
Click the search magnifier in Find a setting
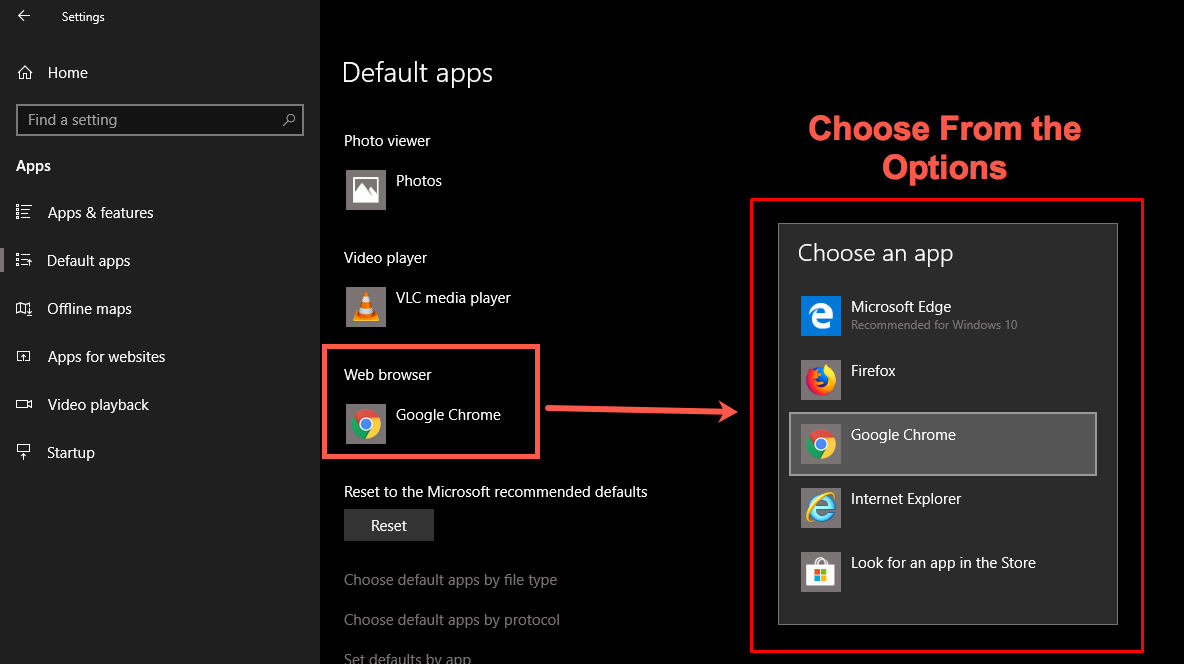click(x=290, y=119)
